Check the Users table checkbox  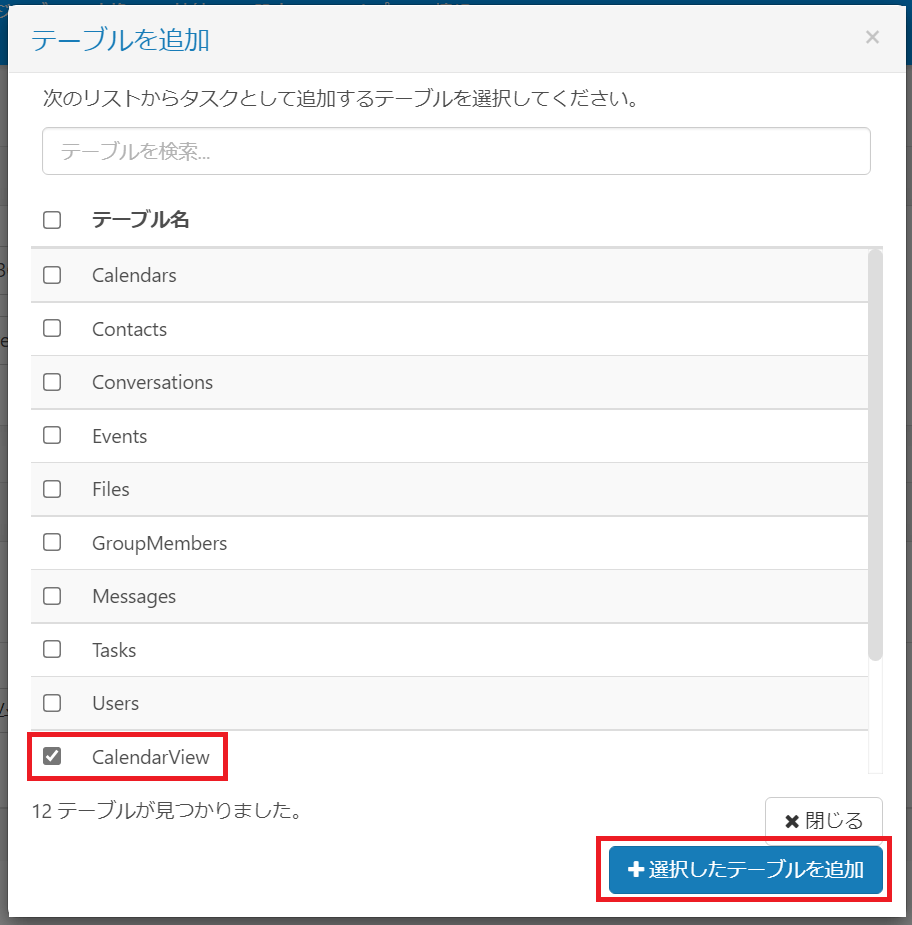tap(52, 703)
